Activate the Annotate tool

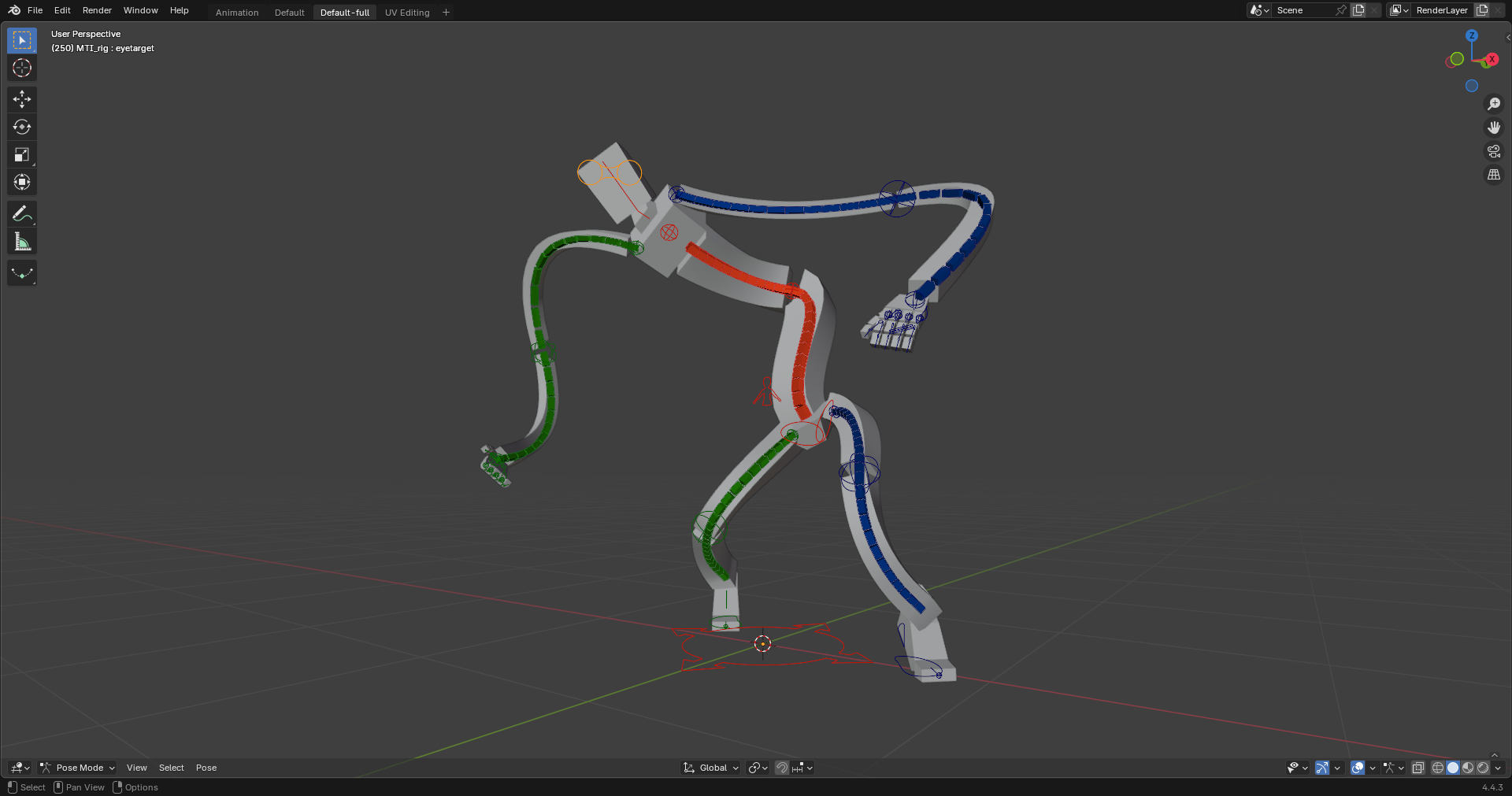coord(21,213)
